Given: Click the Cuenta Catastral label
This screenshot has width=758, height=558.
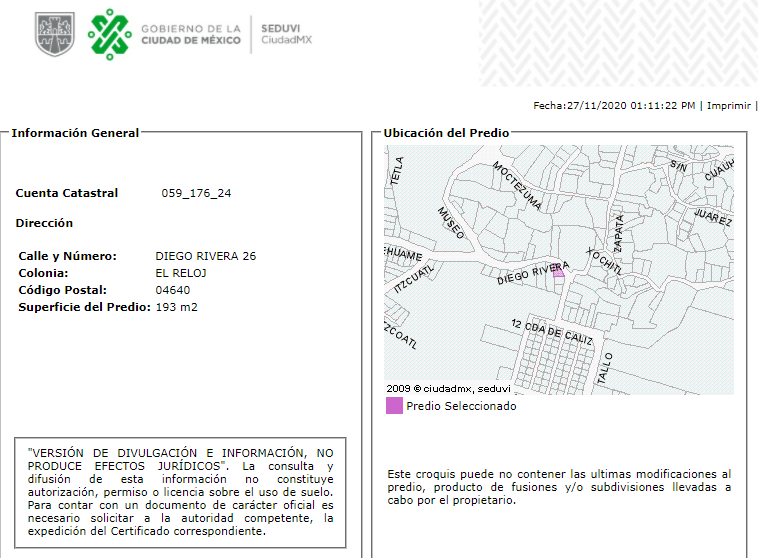Looking at the screenshot, I should pyautogui.click(x=67, y=193).
